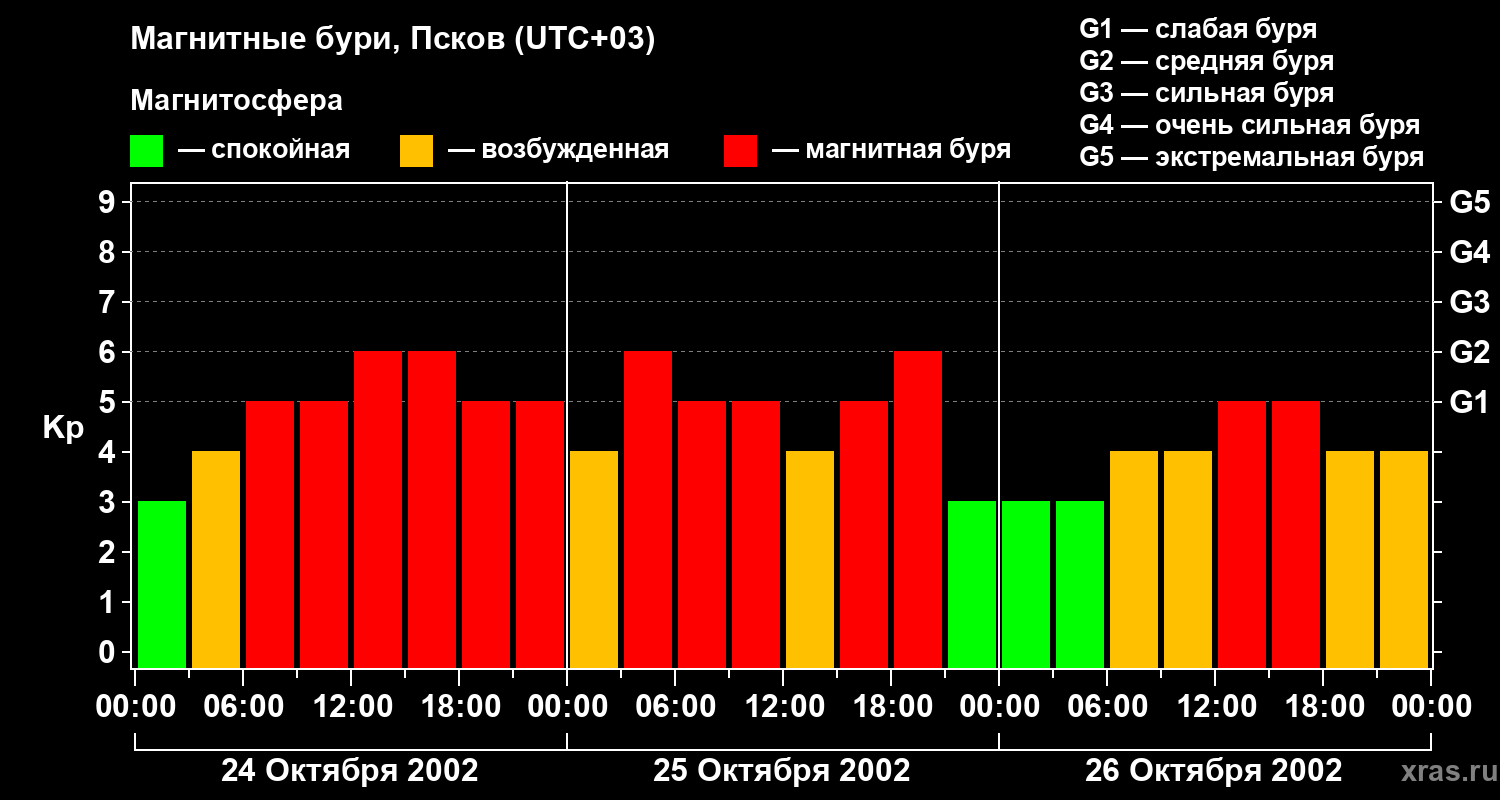1500x800 pixels.
Task: Click the red 21:00–00:00 bar on 24 October
Action: click(x=540, y=534)
